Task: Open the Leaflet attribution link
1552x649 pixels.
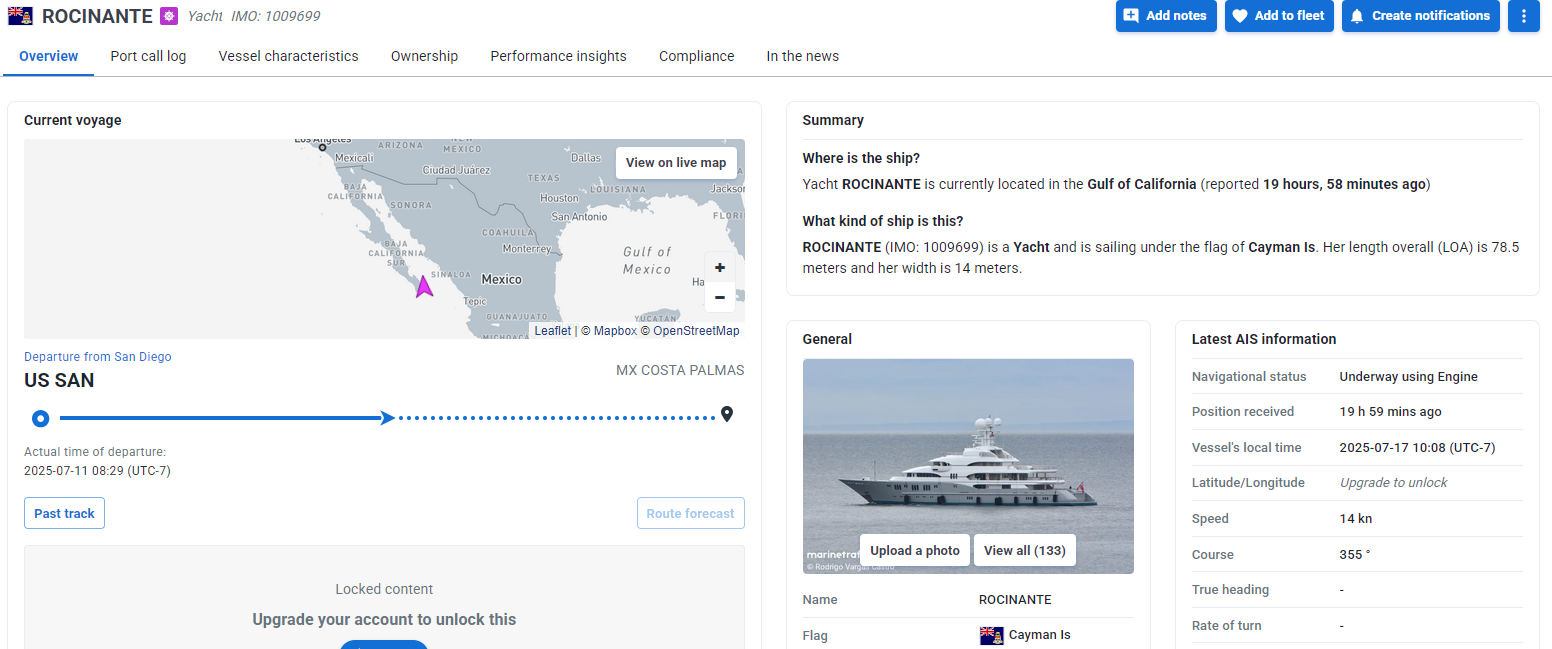Action: pos(552,331)
